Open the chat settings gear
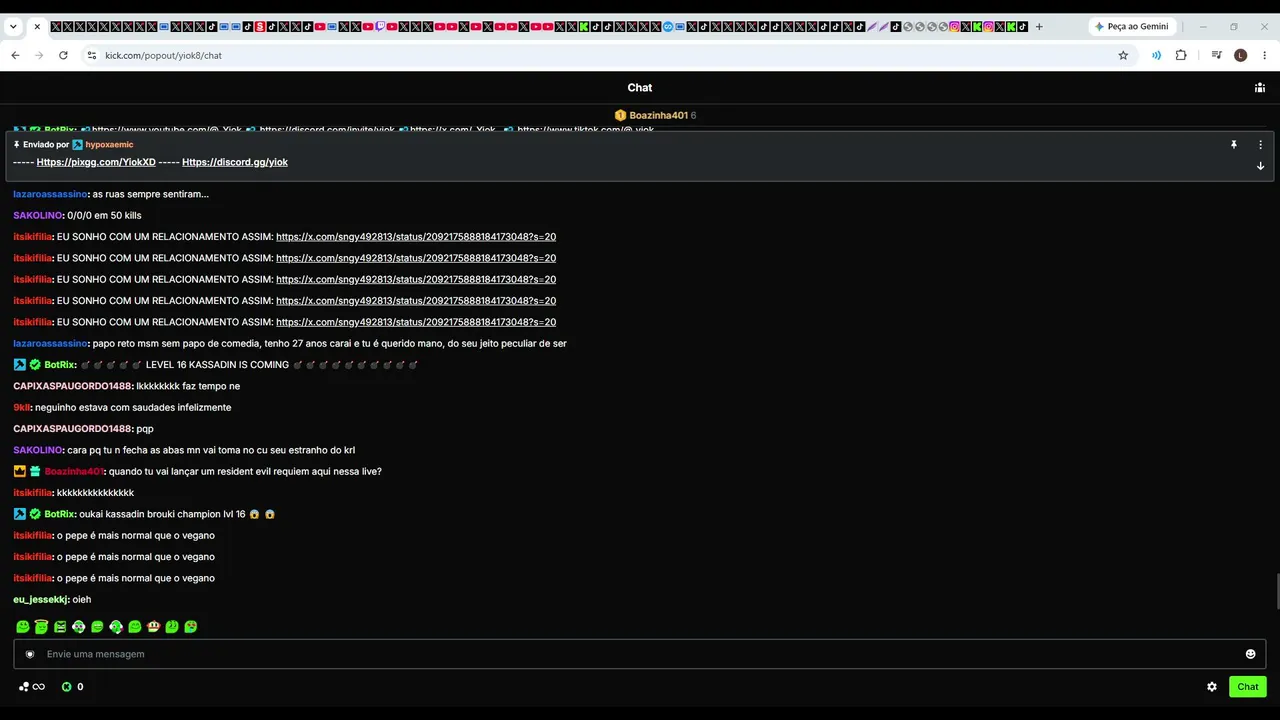 1212,687
